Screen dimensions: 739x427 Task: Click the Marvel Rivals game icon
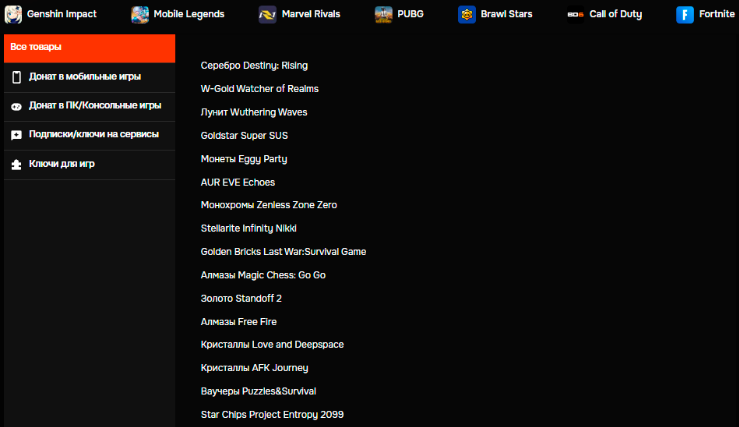267,15
